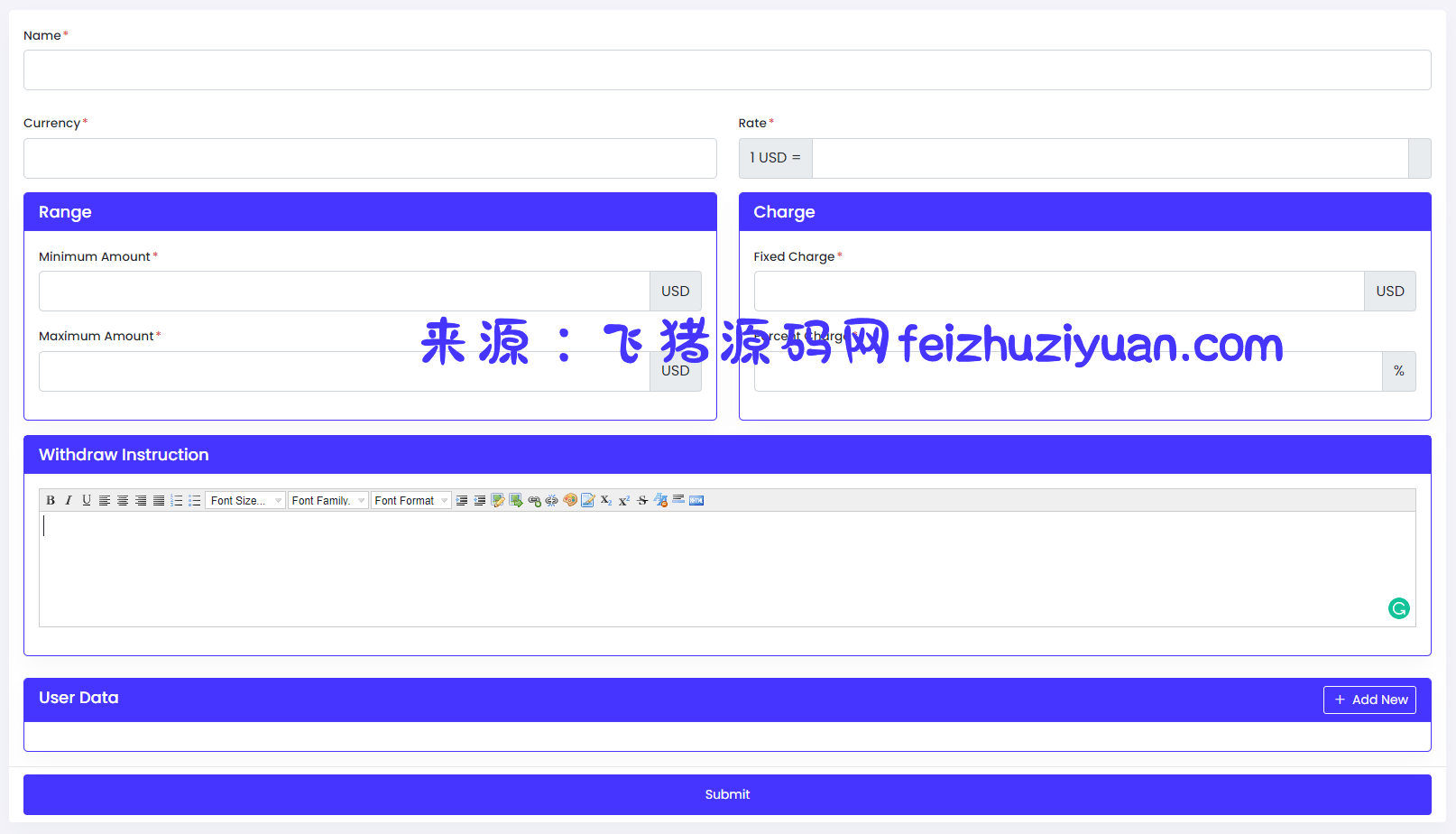Click the Grammarly icon in editor
This screenshot has height=834, width=1456.
[x=1398, y=608]
